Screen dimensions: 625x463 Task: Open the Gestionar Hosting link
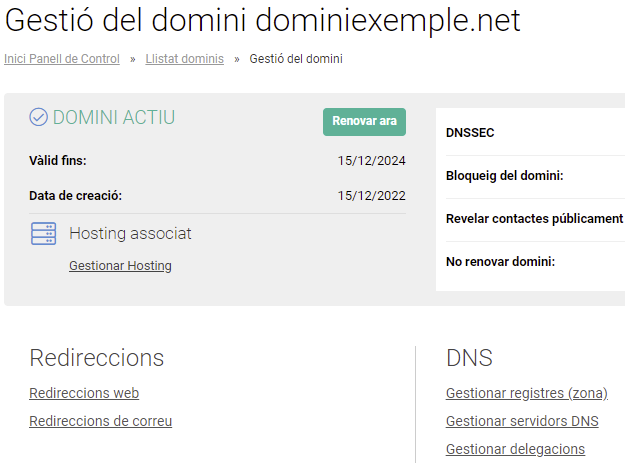click(x=120, y=266)
